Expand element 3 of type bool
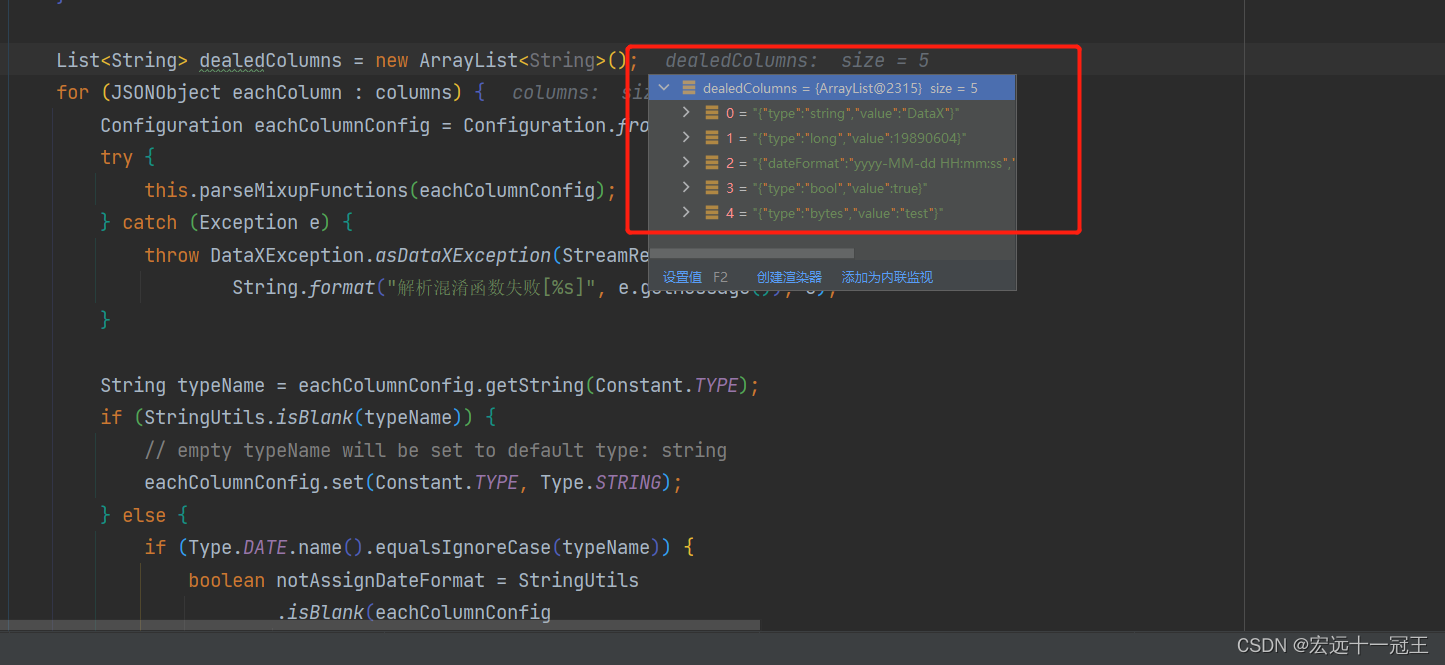1445x665 pixels. 686,187
